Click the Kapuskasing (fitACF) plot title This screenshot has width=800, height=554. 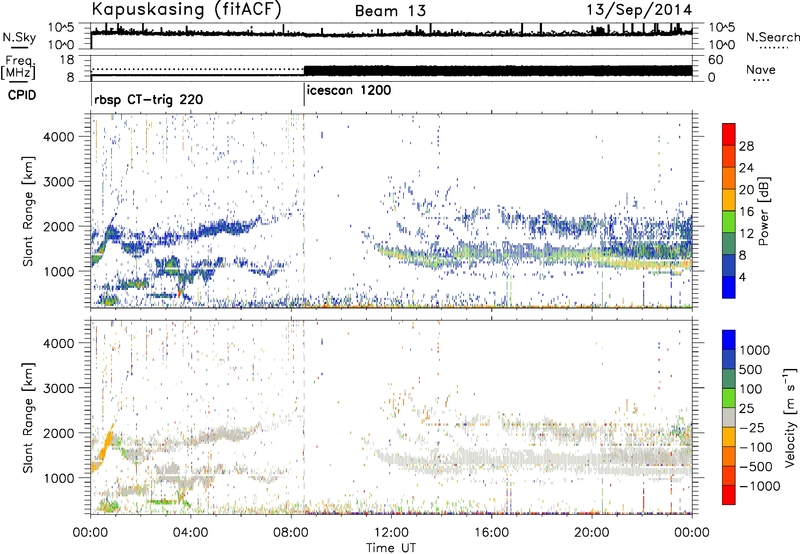pos(186,10)
